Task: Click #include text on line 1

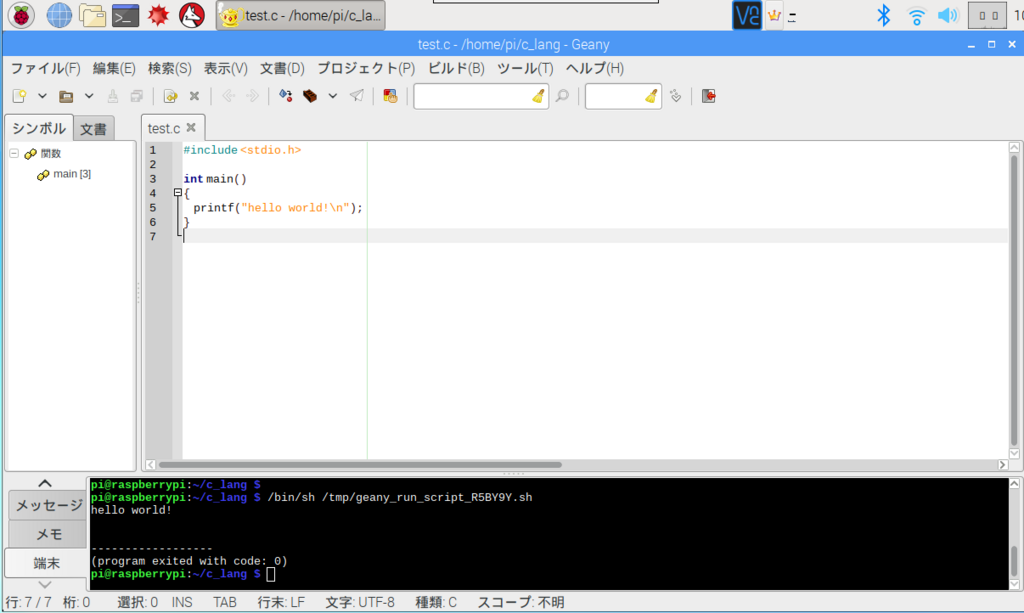Action: click(x=210, y=150)
